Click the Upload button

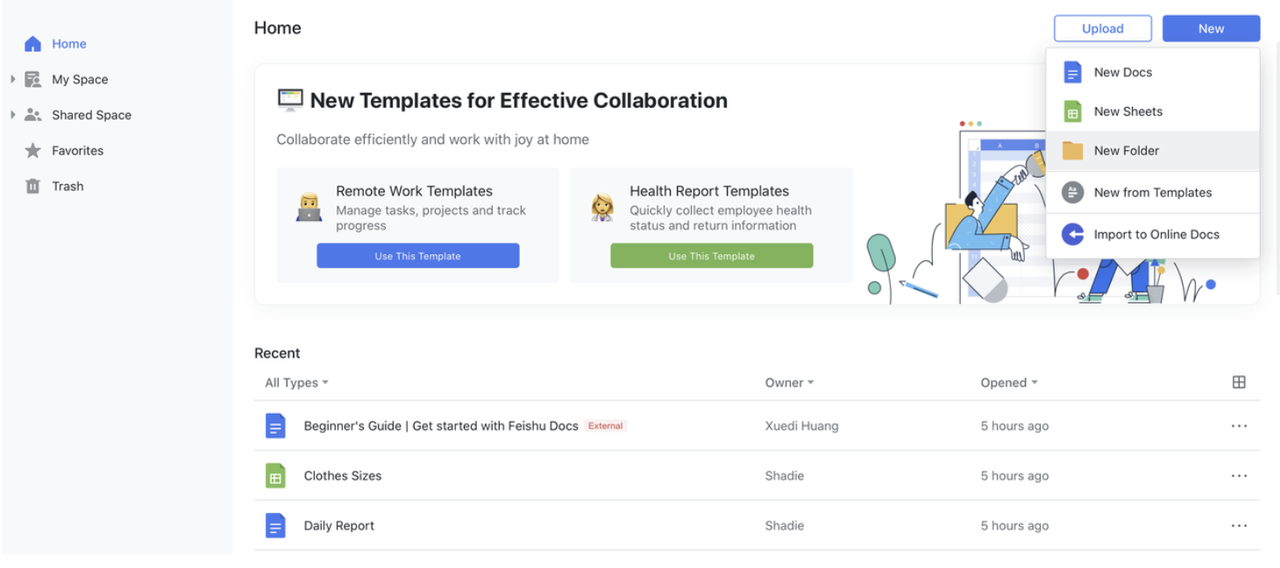pos(1102,29)
